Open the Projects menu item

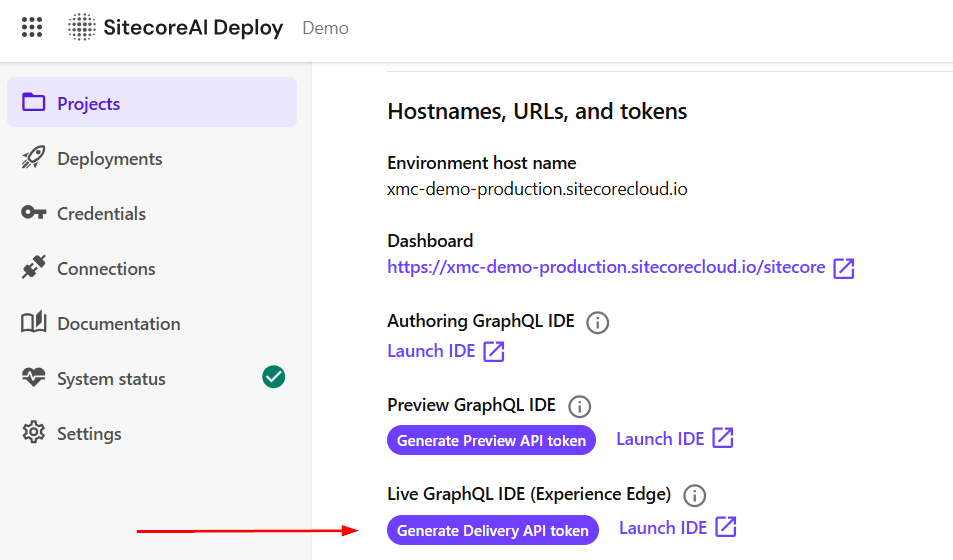click(152, 102)
